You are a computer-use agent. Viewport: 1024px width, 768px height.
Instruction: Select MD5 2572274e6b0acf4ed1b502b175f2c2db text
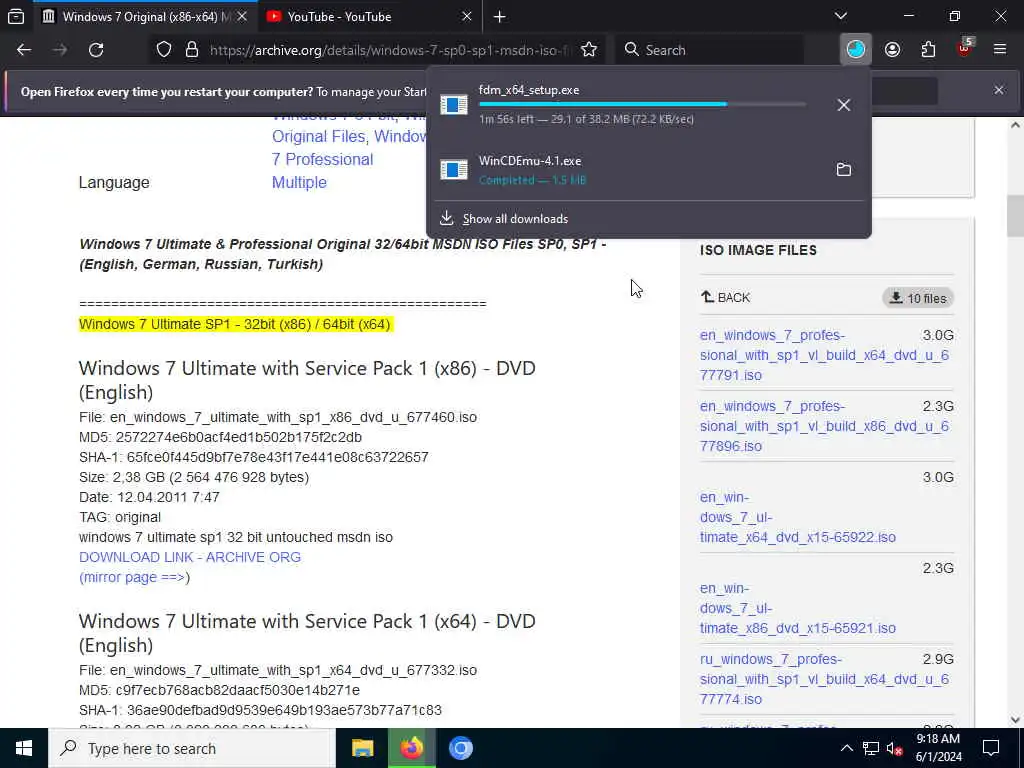point(220,437)
